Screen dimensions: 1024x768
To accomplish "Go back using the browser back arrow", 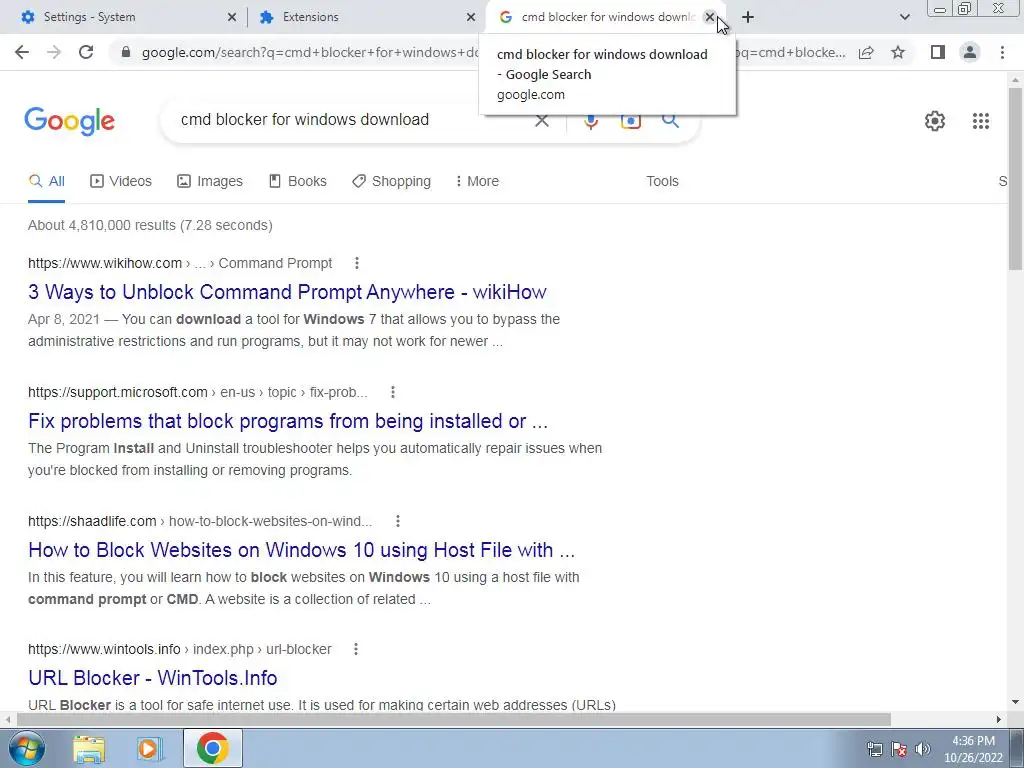I will 22,52.
